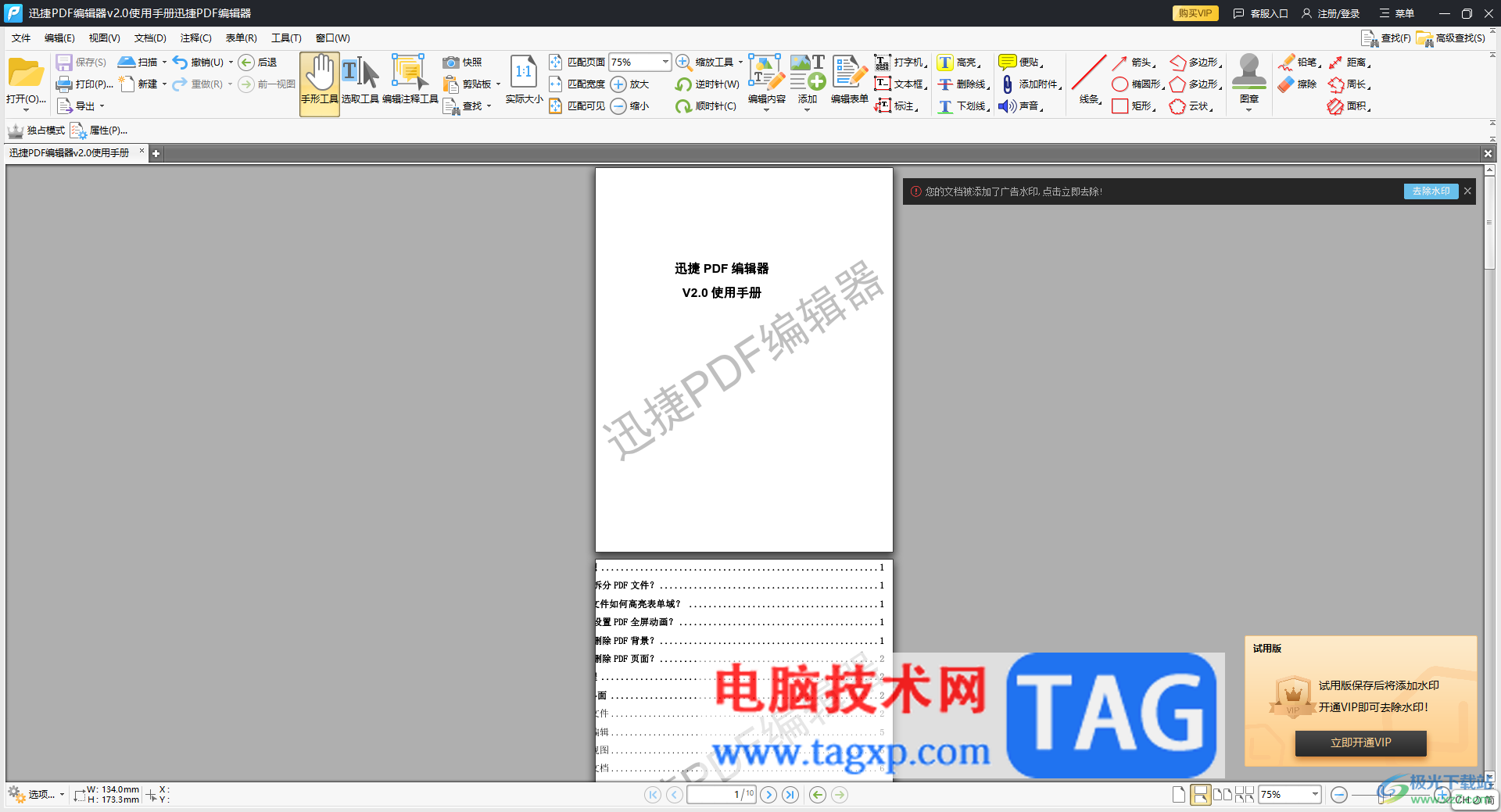
Task: Click Fit Visible (匹配可见) icon
Action: point(556,106)
